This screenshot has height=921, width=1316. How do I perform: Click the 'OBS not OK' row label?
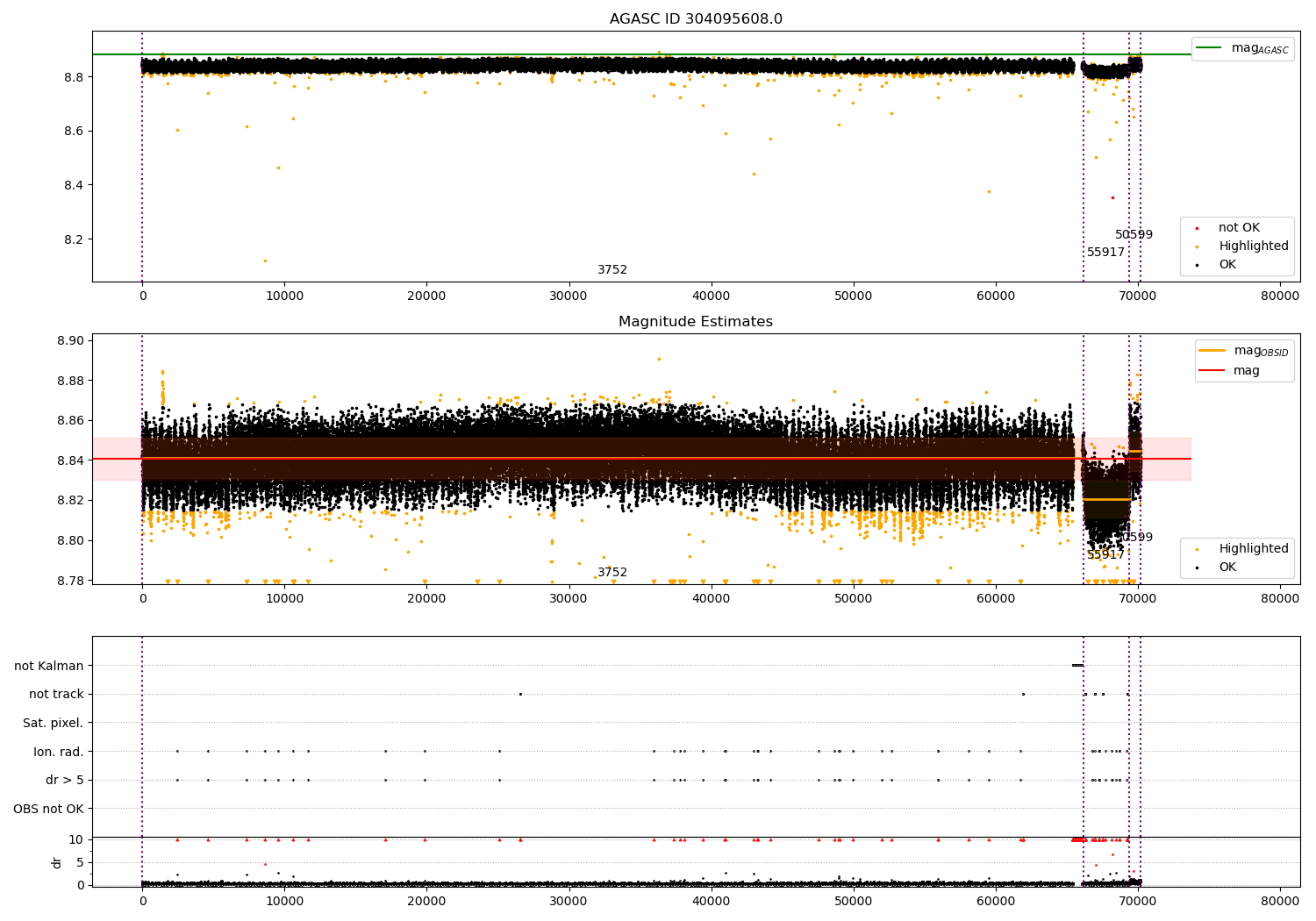point(48,809)
